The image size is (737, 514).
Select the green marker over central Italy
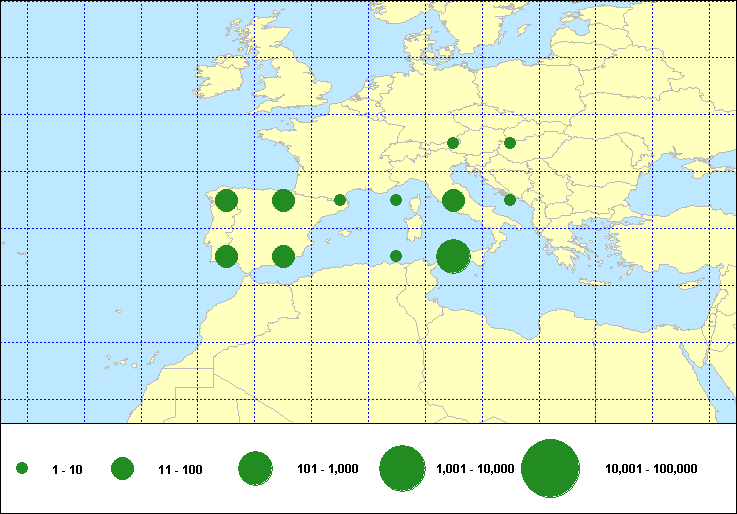point(453,200)
